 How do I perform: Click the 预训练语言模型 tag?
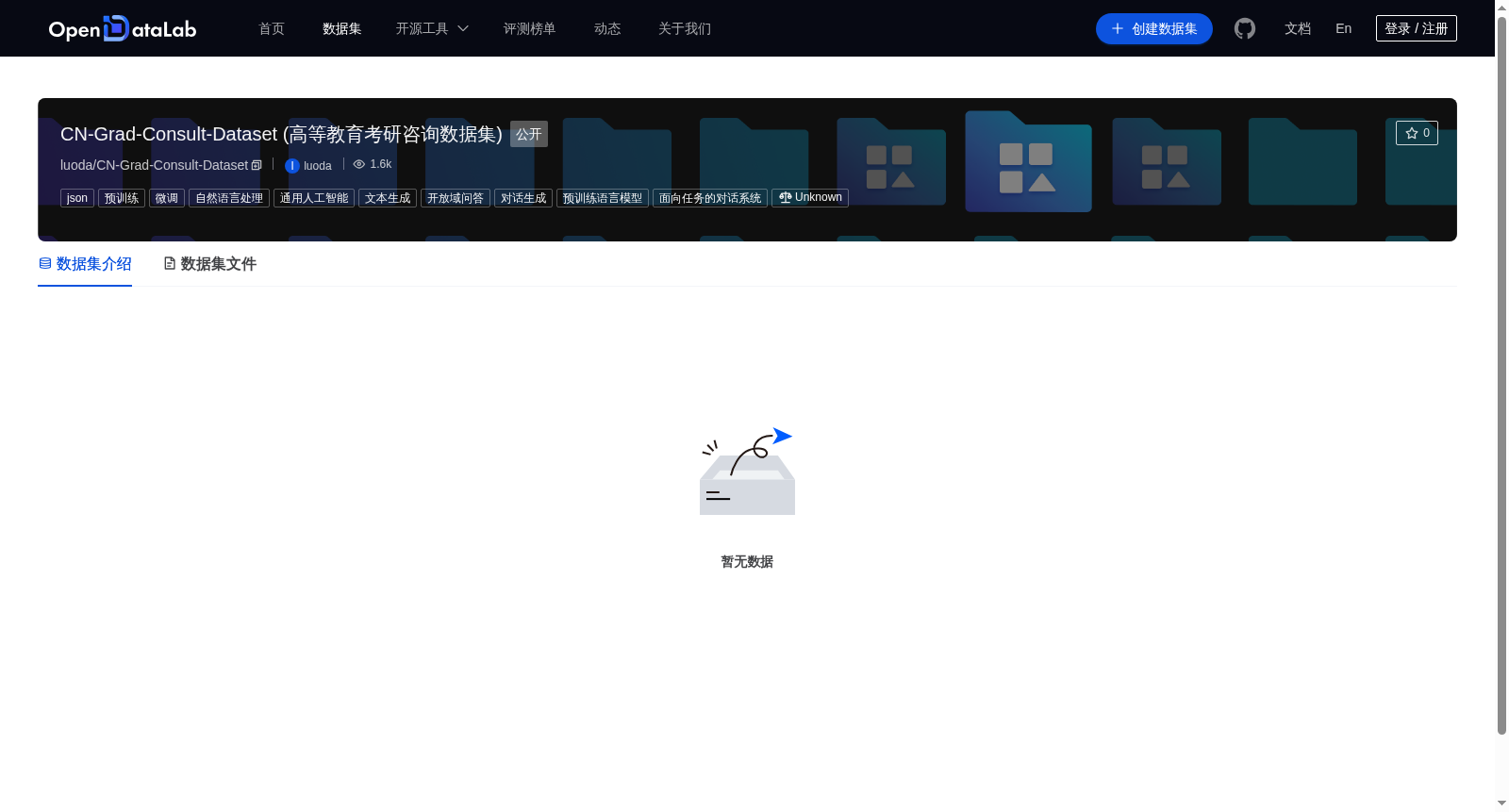pos(603,198)
